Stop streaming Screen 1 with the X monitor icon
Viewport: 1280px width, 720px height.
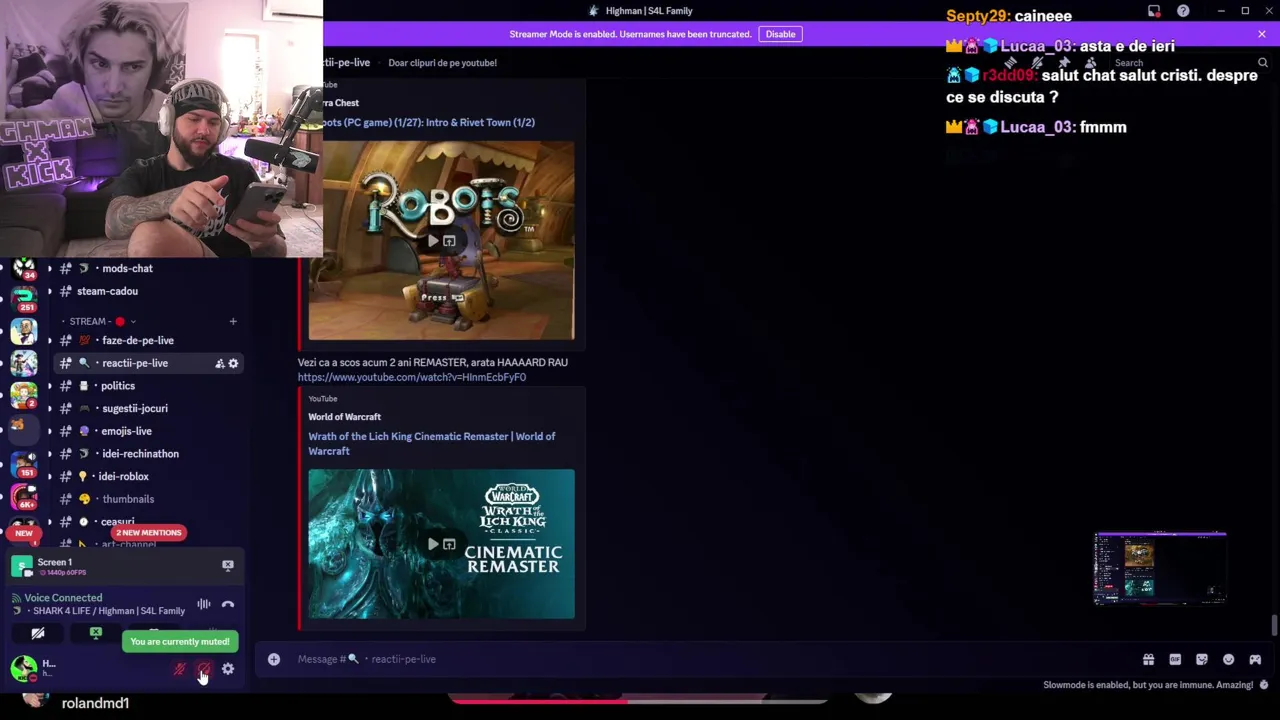pos(228,566)
